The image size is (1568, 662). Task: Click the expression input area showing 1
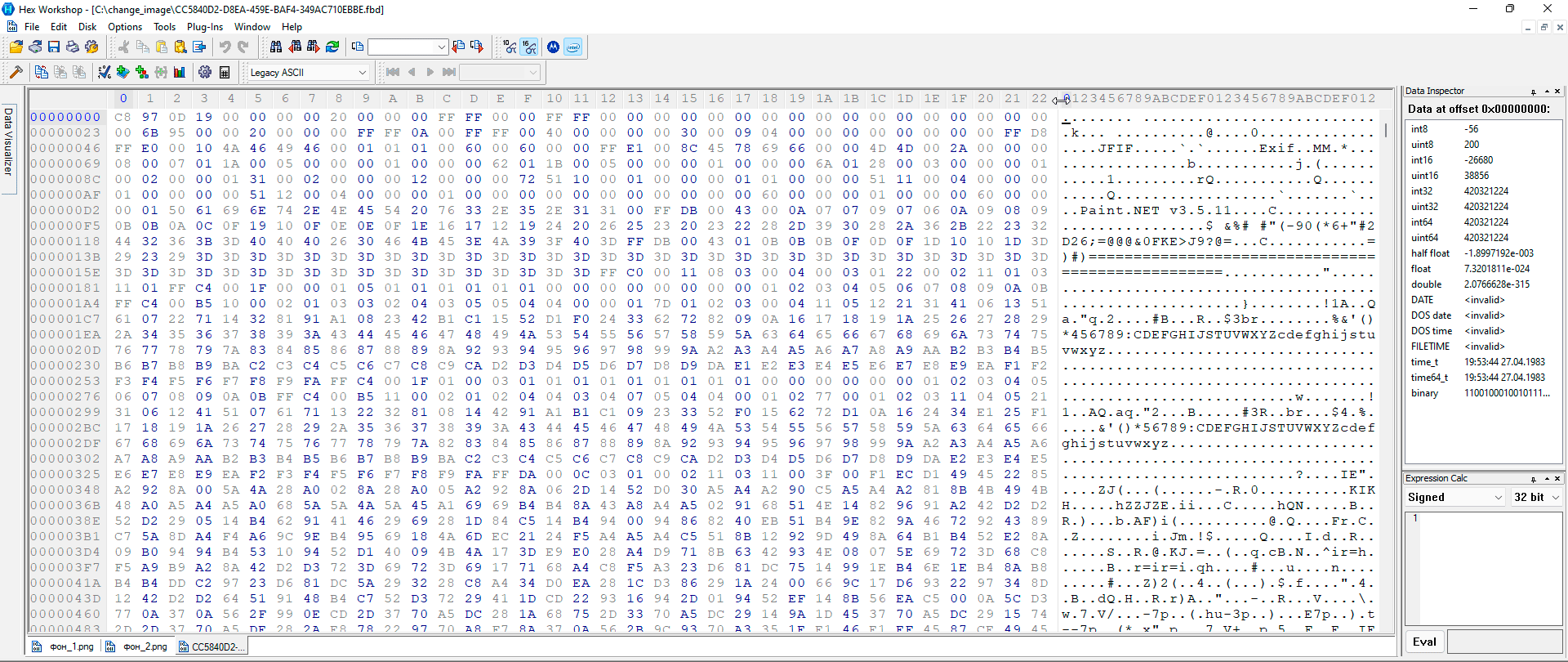tap(1483, 569)
